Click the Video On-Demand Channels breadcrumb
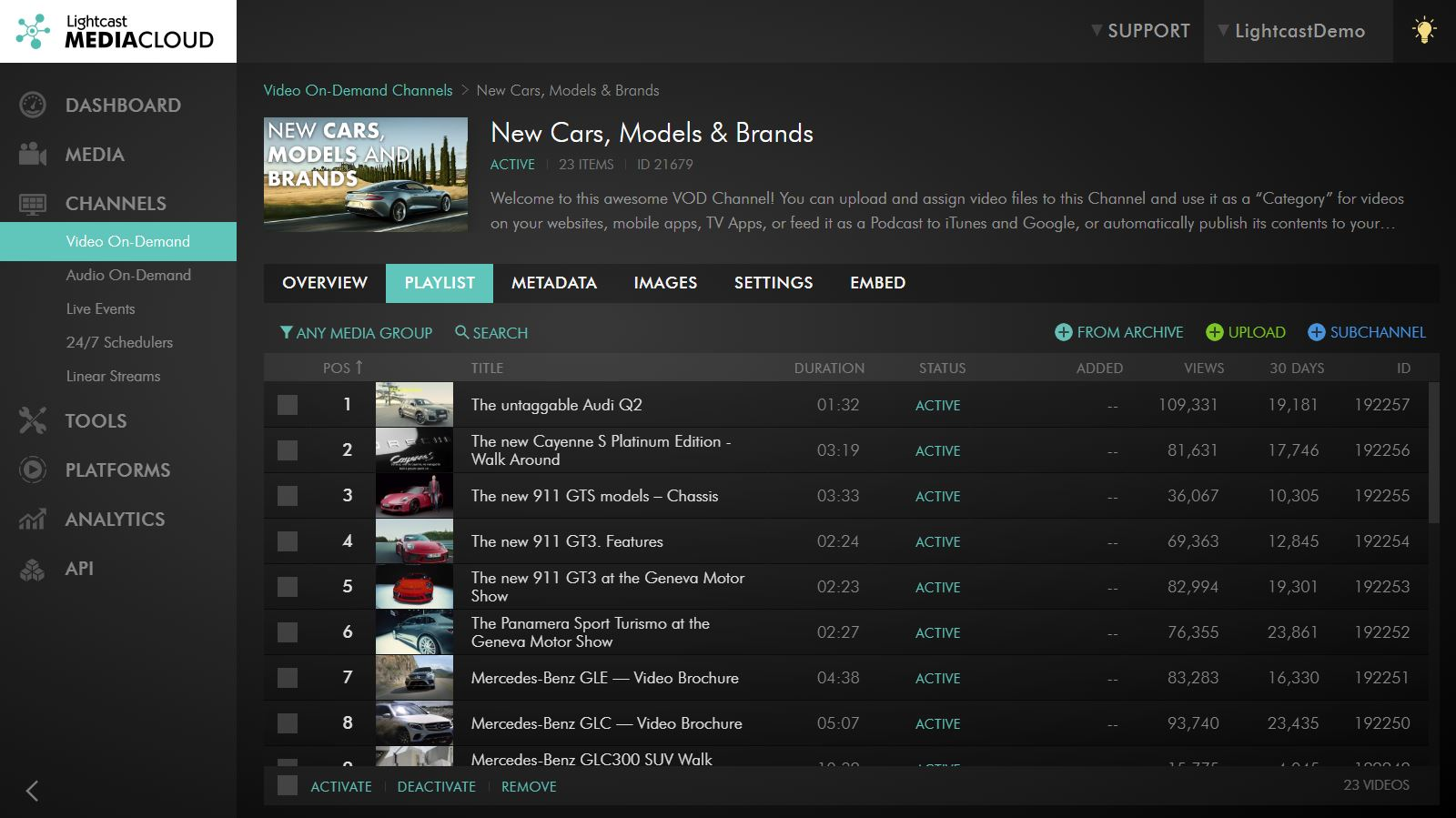 358,90
